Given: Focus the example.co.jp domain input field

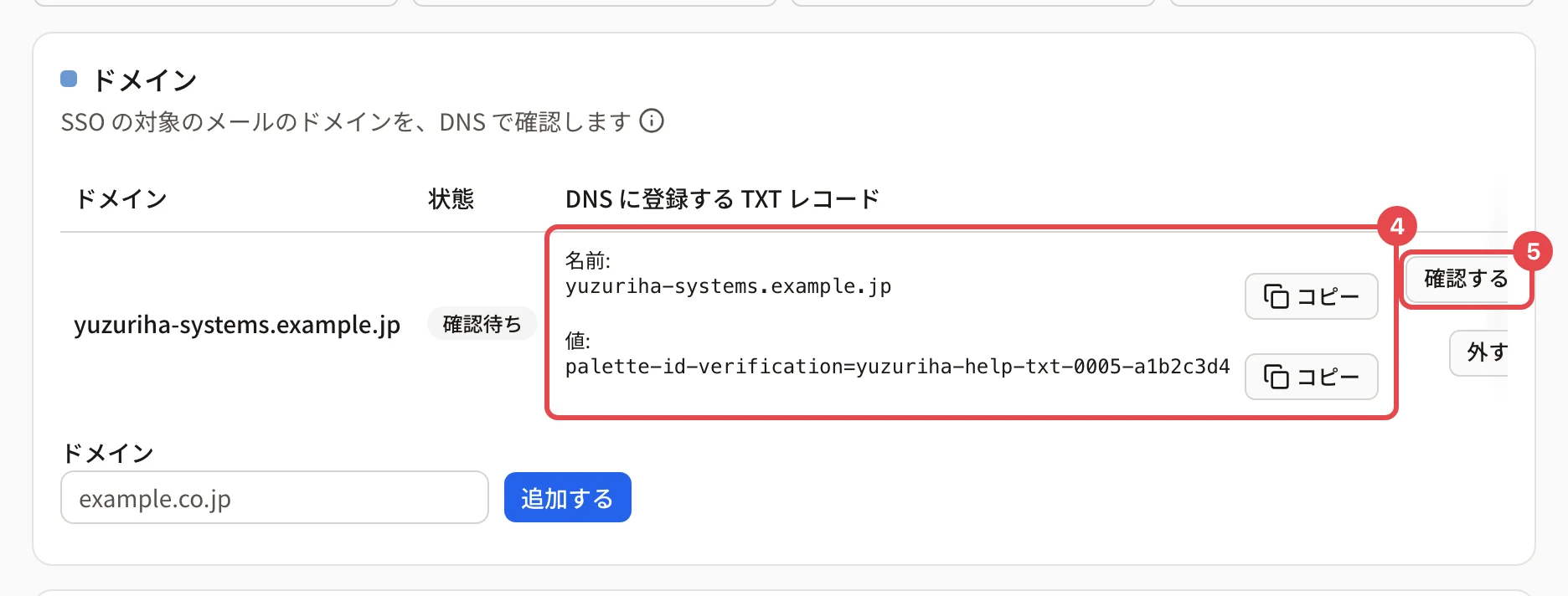Looking at the screenshot, I should (275, 498).
